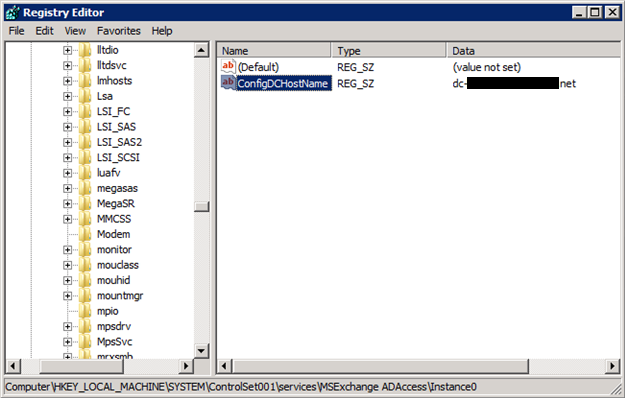Viewport: 625px width, 398px height.
Task: Click the mouclass folder icon
Action: tap(85, 265)
